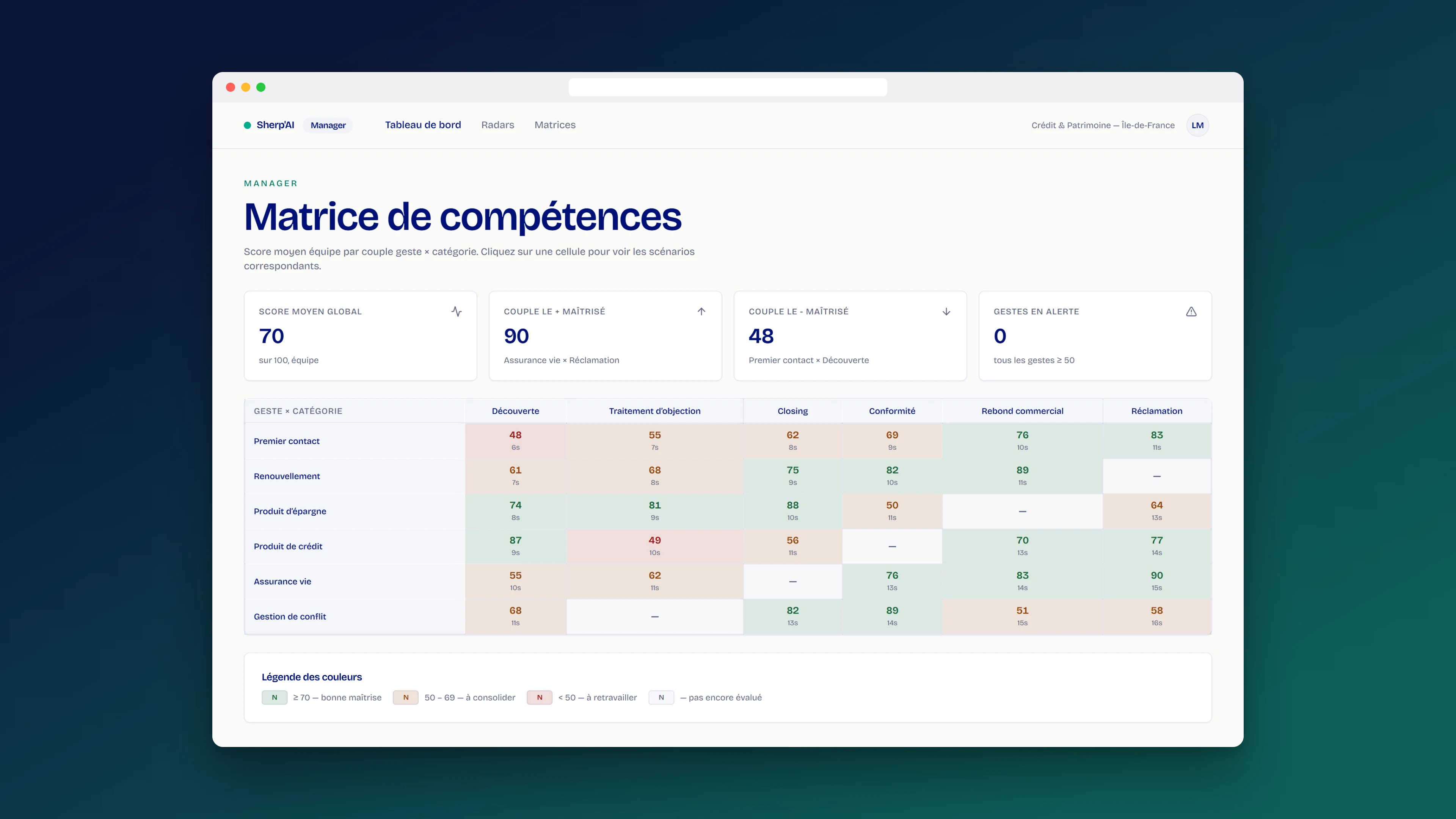Click the Sherp'AI brand name
This screenshot has width=1456, height=819.
point(275,125)
